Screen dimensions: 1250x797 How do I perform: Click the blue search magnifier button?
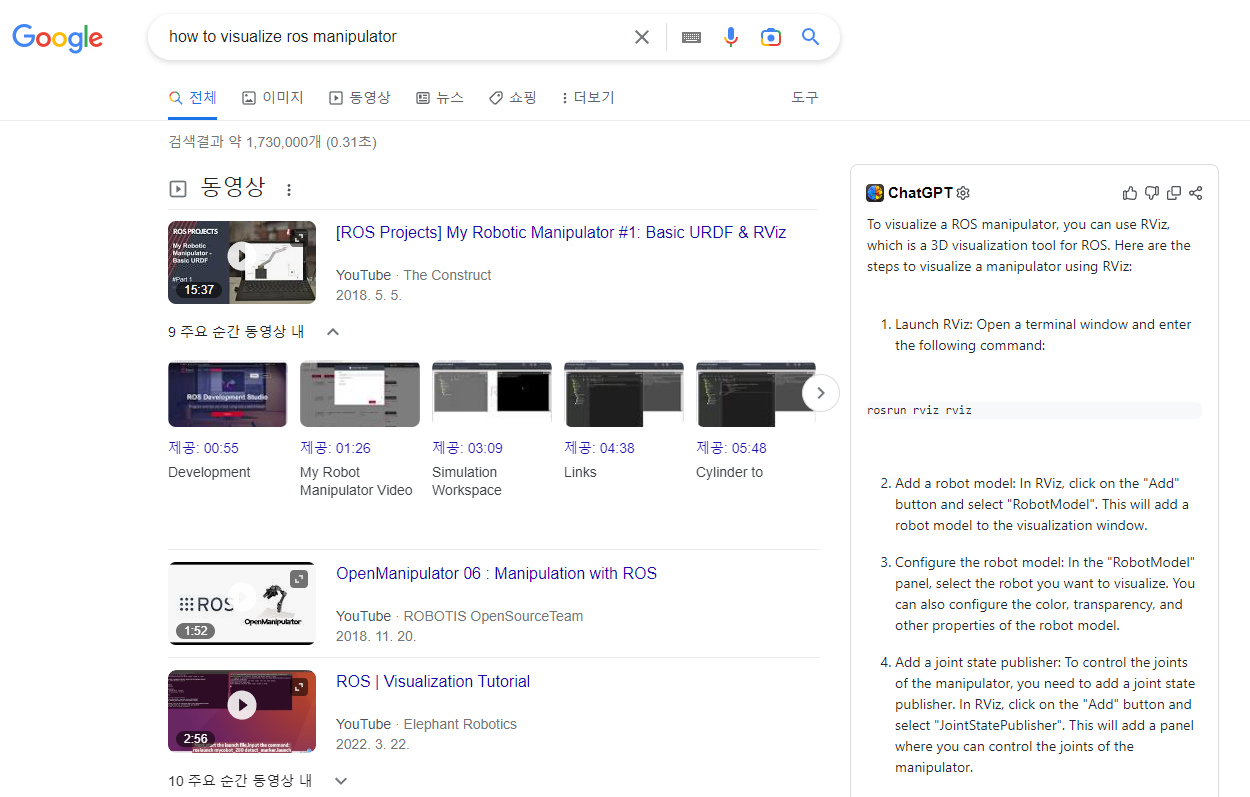(811, 37)
